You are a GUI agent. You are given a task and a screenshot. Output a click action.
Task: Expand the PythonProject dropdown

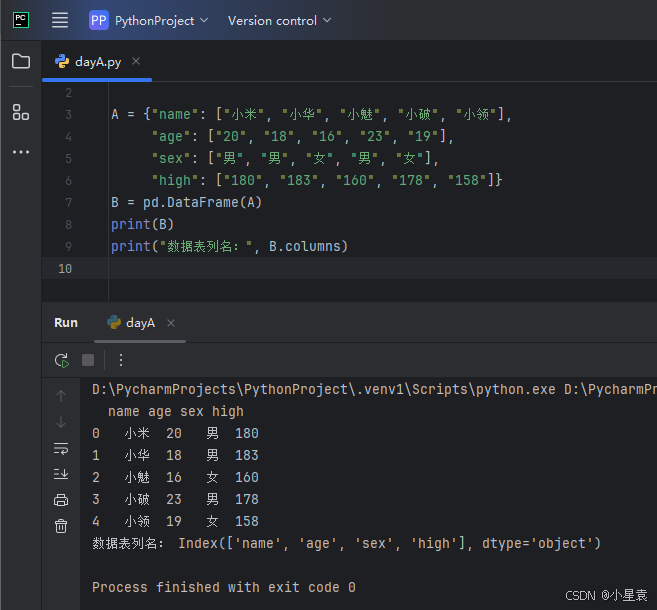[149, 21]
